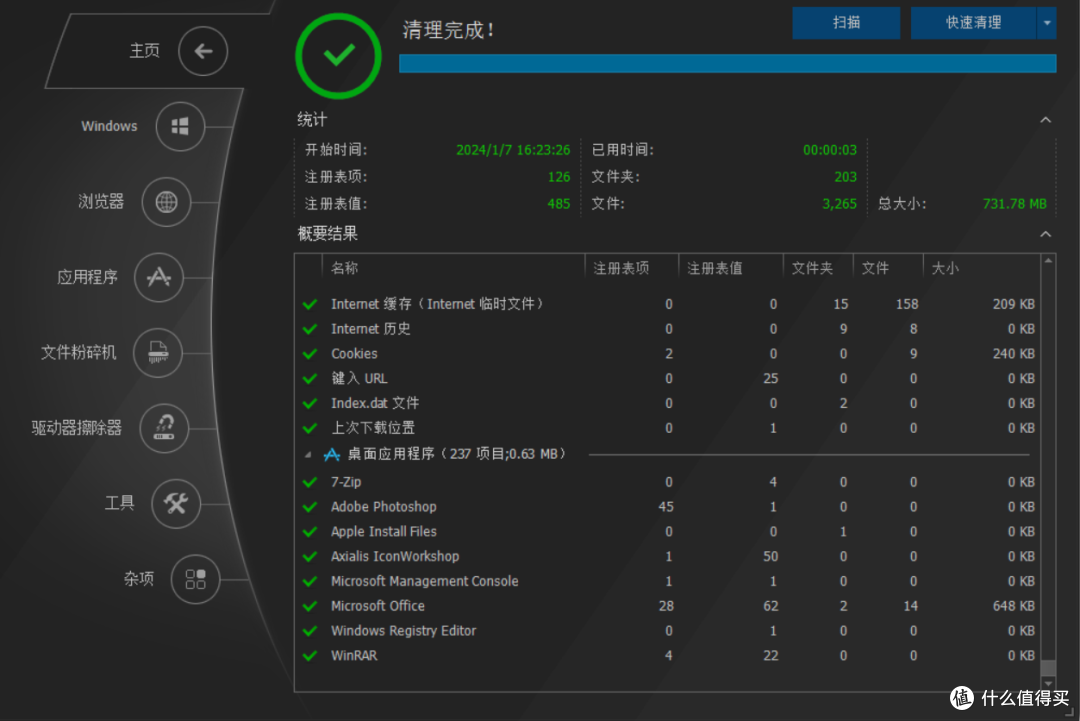This screenshot has height=721, width=1080.
Task: Collapse the 桌面应用程序 group triangle
Action: [308, 454]
